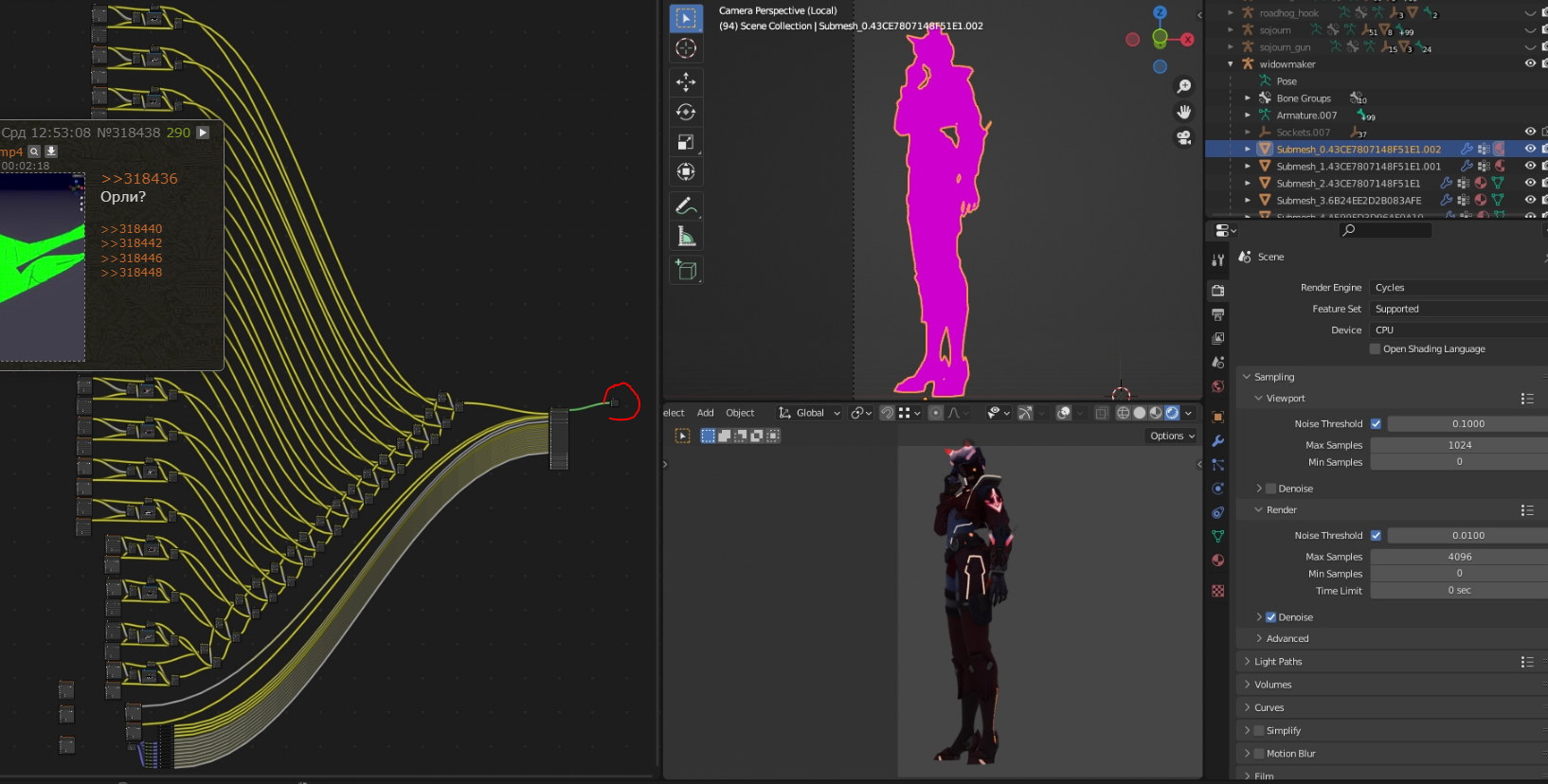Viewport: 1548px width, 784px height.
Task: Follow the >>318436 reply link
Action: pyautogui.click(x=139, y=179)
